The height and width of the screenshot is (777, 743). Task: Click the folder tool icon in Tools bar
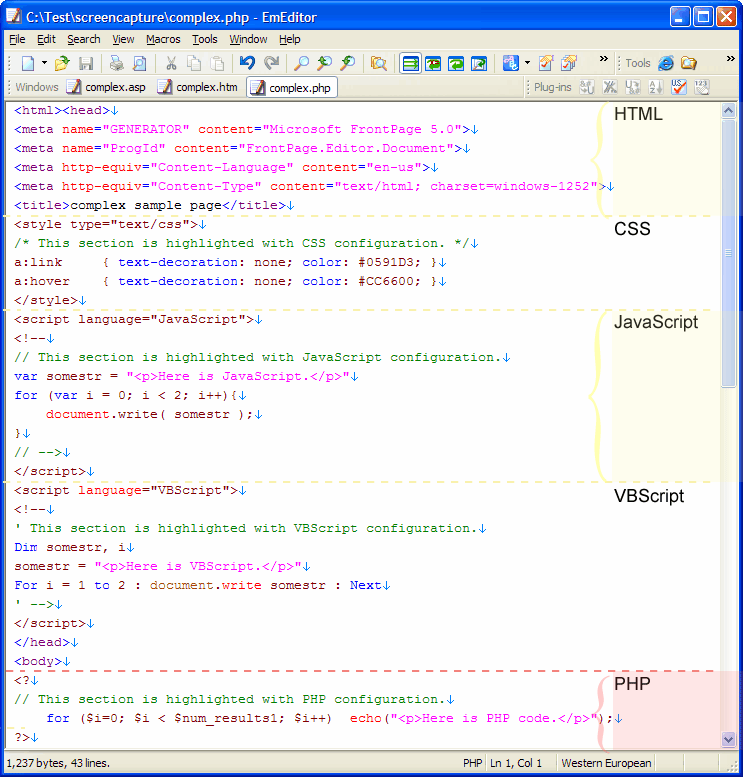pos(689,63)
